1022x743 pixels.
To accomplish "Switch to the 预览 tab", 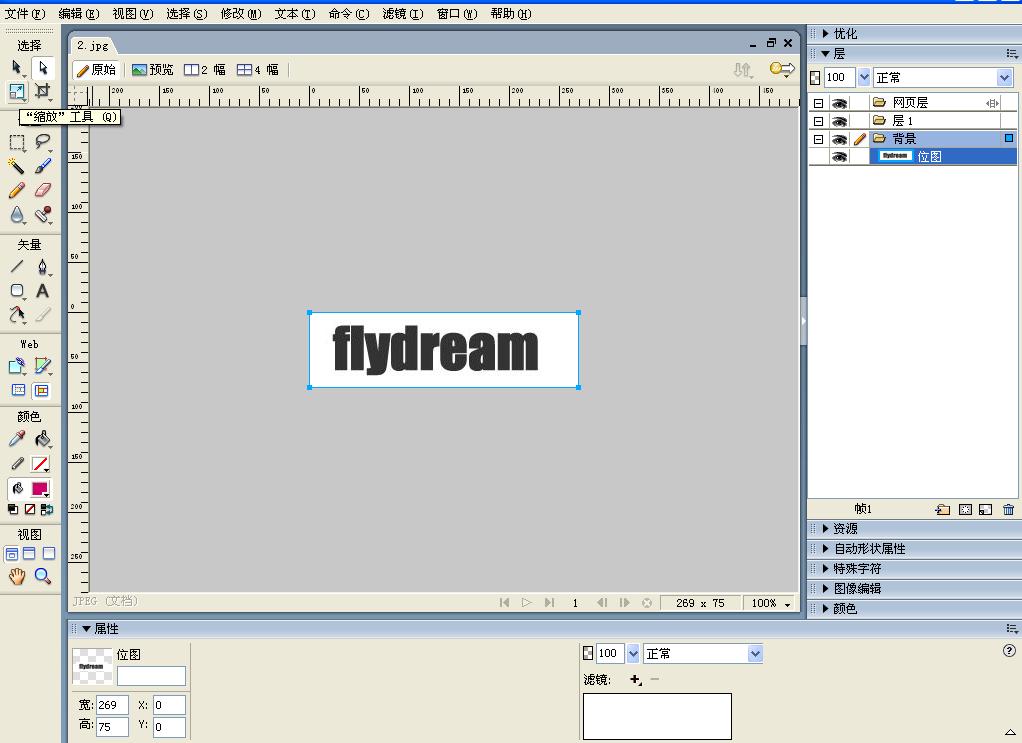I will point(153,70).
